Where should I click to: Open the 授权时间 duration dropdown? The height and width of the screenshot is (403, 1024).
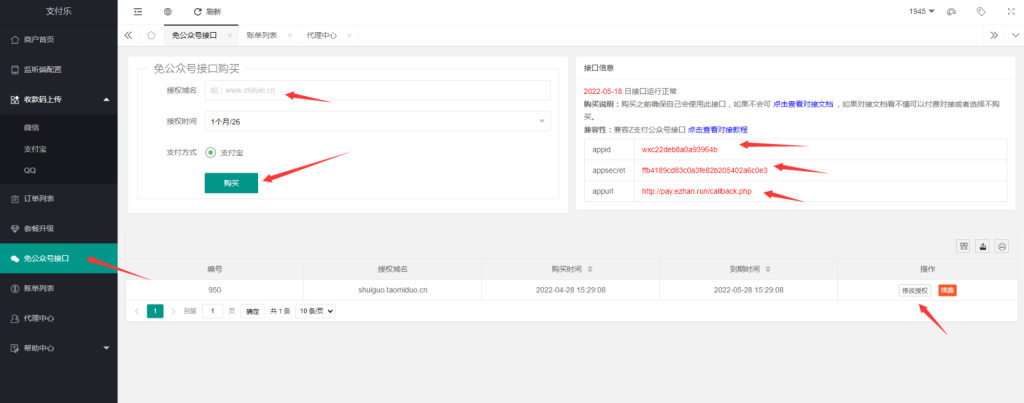377,121
